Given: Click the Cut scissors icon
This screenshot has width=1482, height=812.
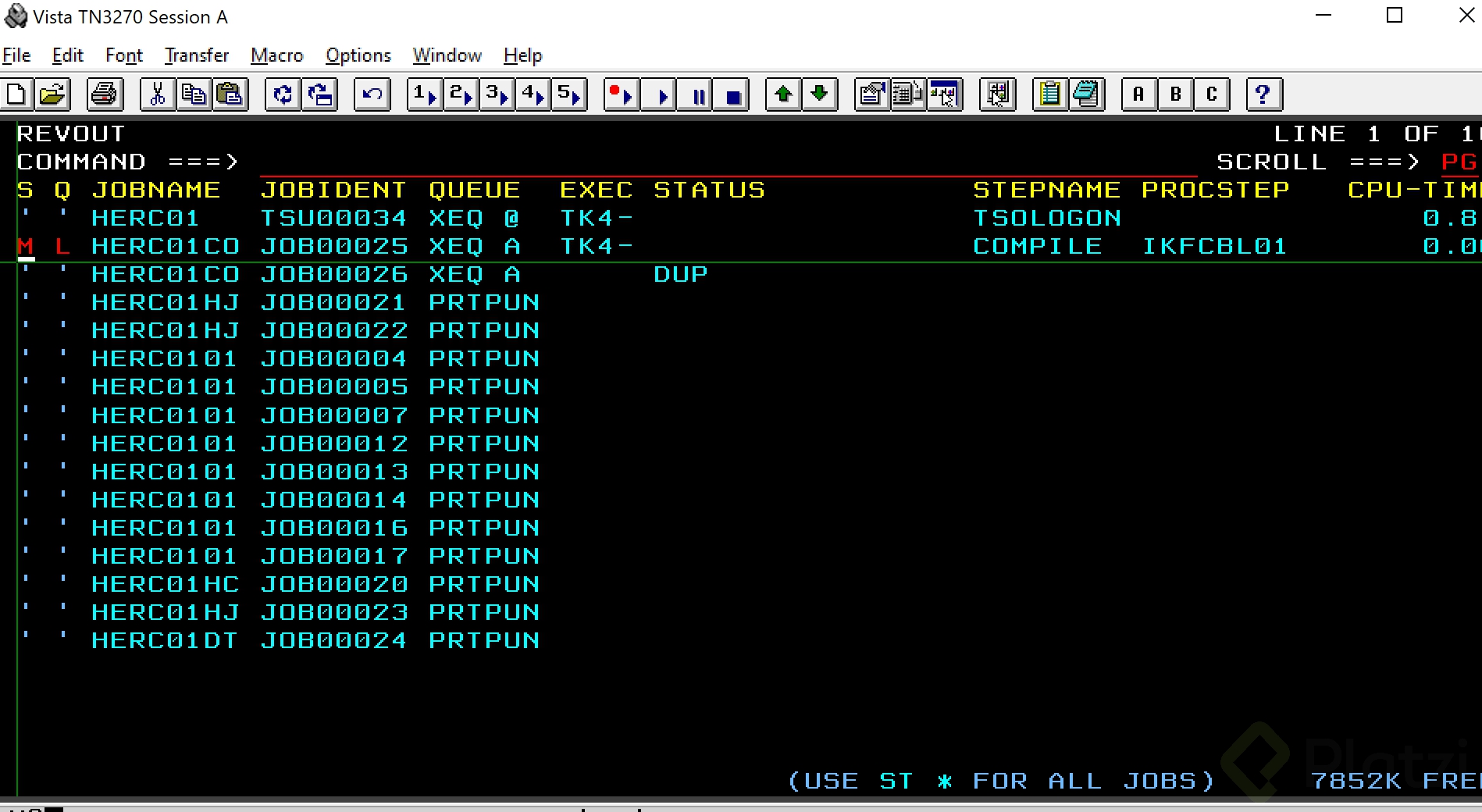Looking at the screenshot, I should pos(157,95).
